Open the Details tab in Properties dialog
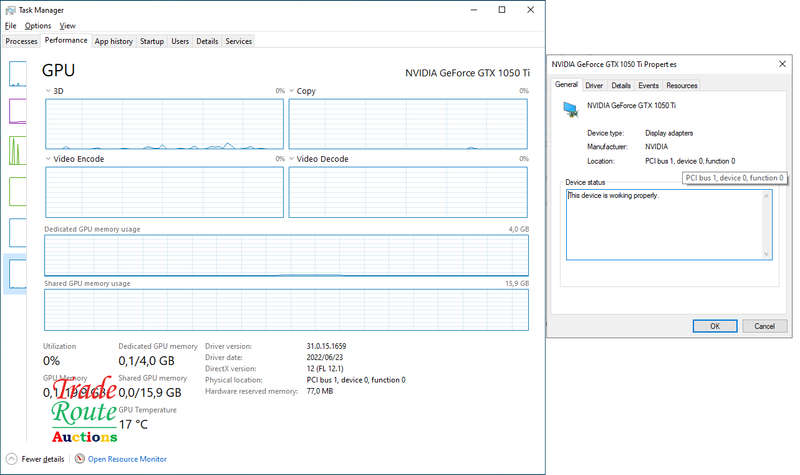800x475 pixels. (621, 86)
